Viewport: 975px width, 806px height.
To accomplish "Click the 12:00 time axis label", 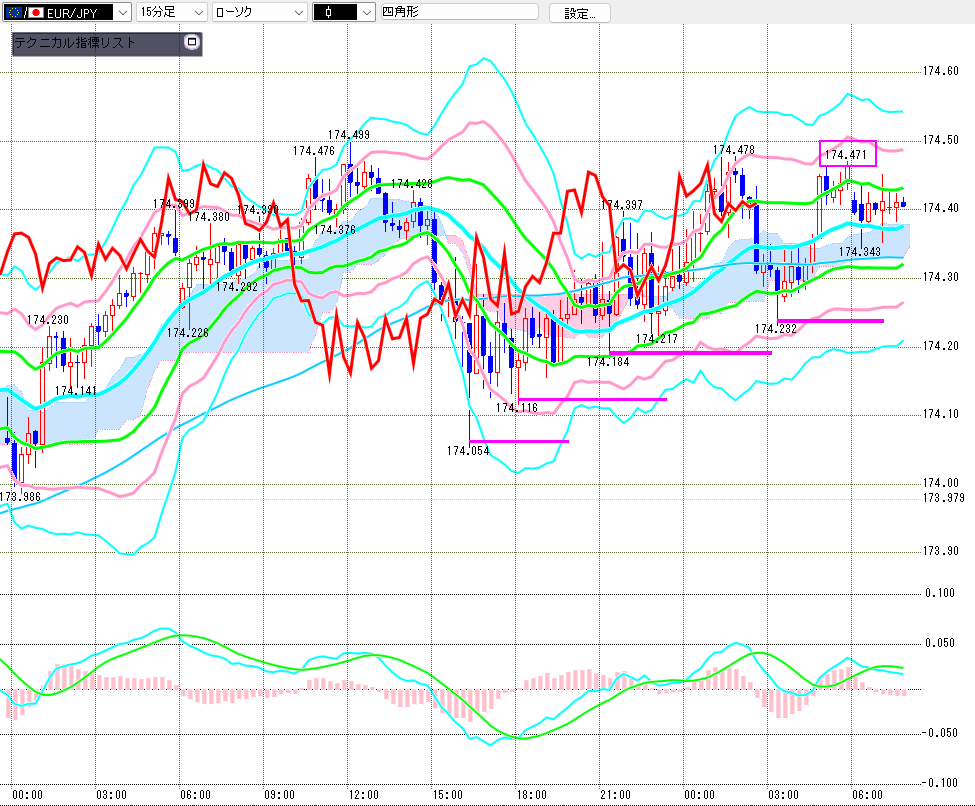I will [x=363, y=794].
